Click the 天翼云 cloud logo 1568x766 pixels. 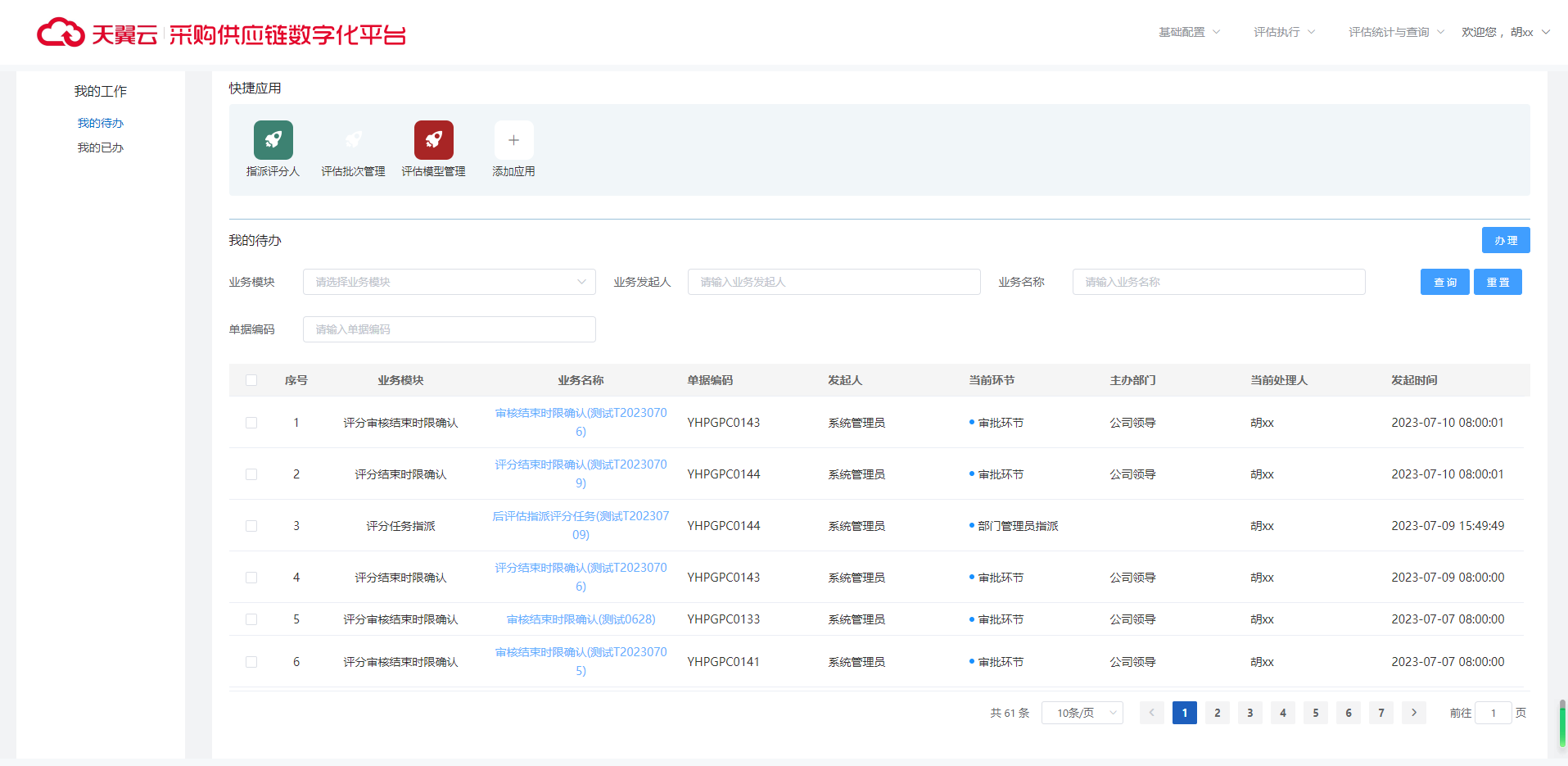click(61, 33)
